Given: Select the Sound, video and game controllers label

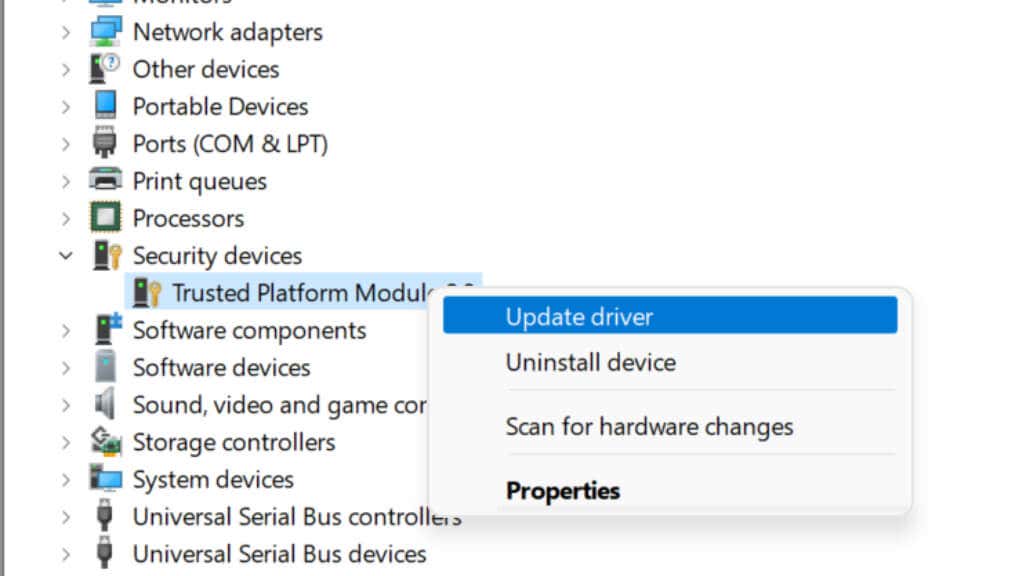Looking at the screenshot, I should (280, 405).
